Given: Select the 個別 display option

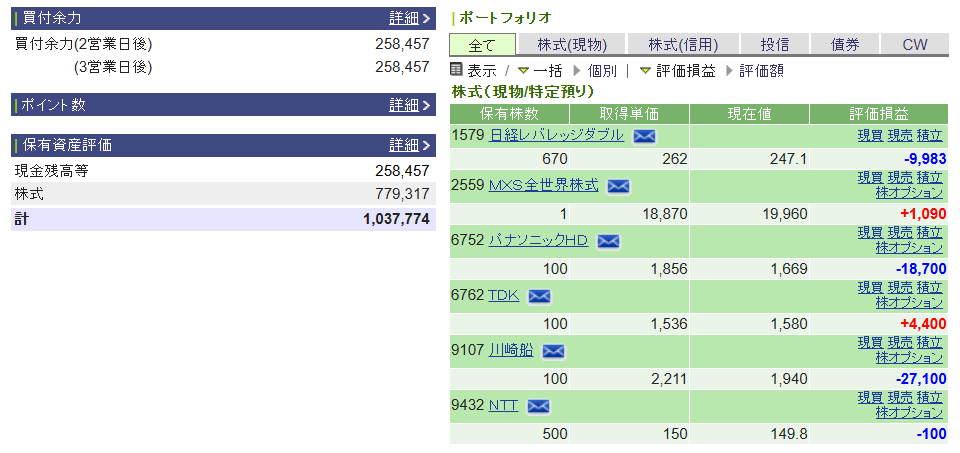Looking at the screenshot, I should (x=602, y=71).
